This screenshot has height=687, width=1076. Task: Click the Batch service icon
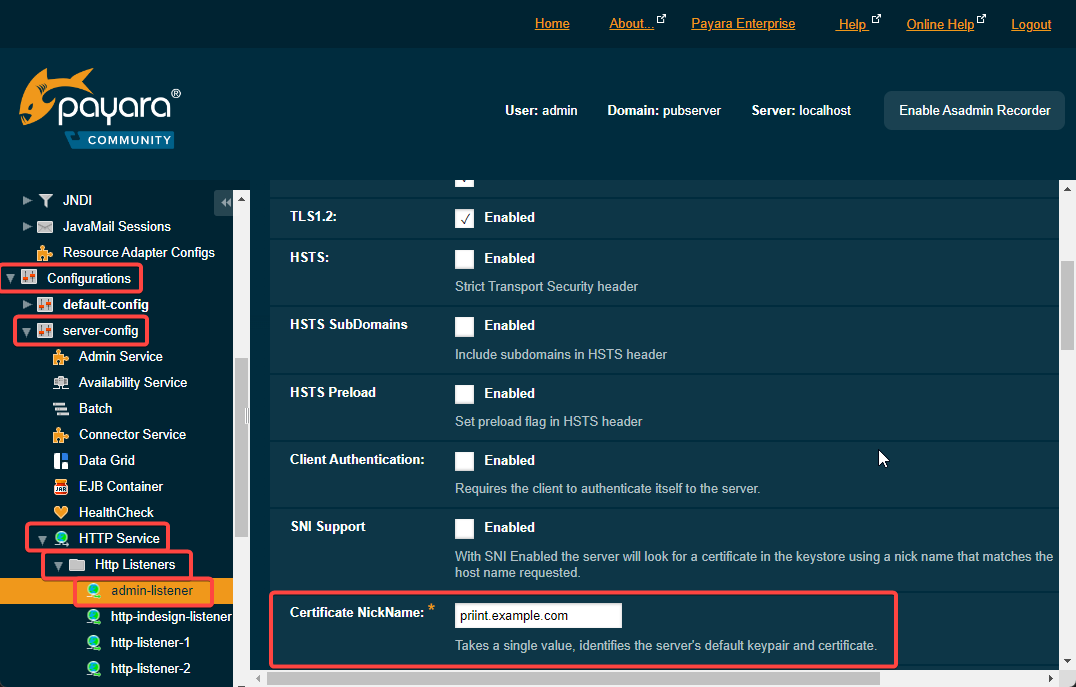[x=61, y=409]
